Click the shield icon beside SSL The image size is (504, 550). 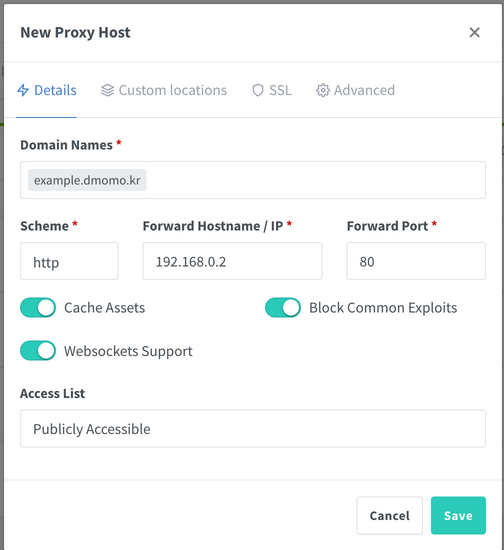tap(258, 90)
